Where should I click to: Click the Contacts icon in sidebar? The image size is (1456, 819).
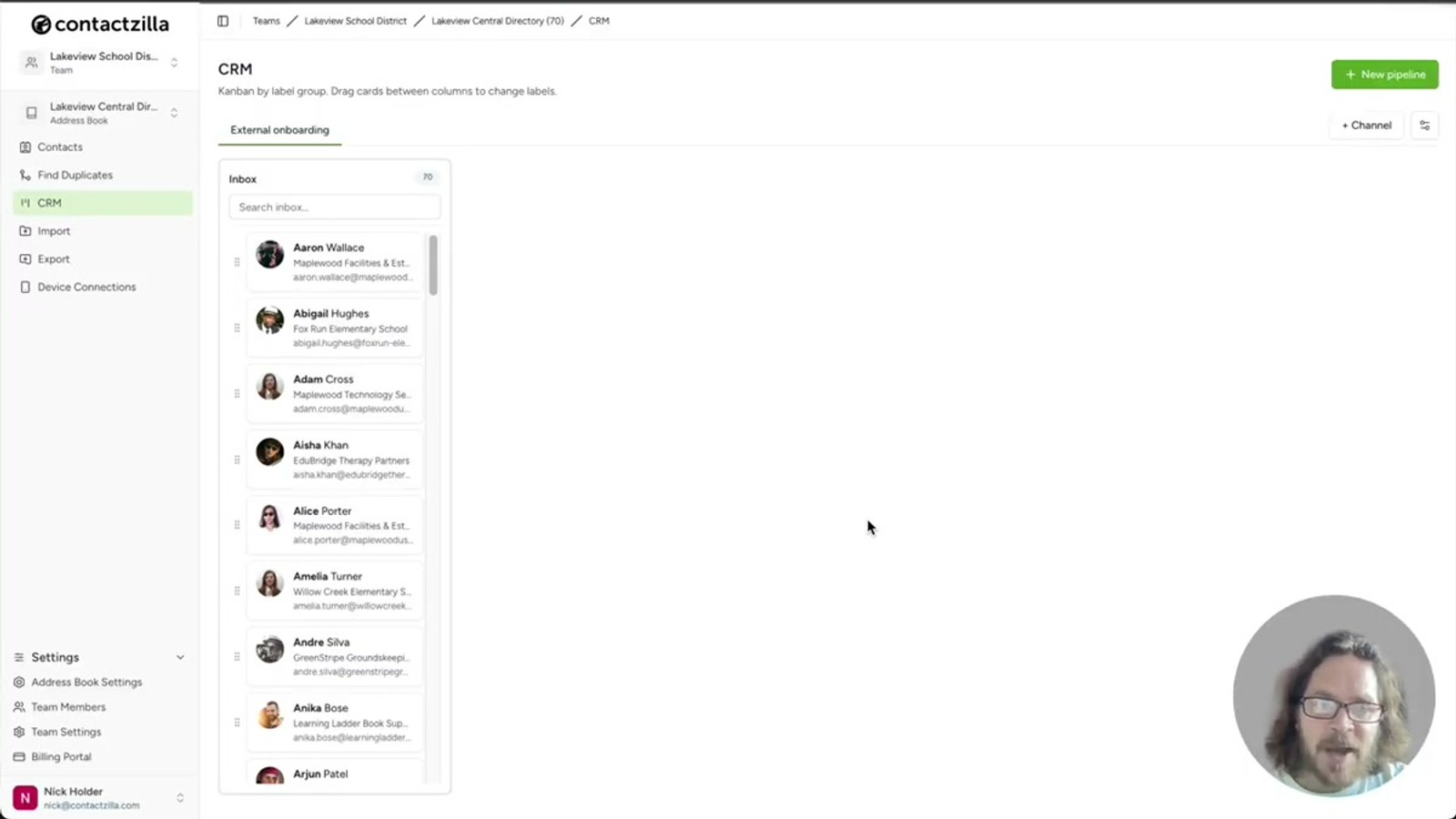[25, 147]
